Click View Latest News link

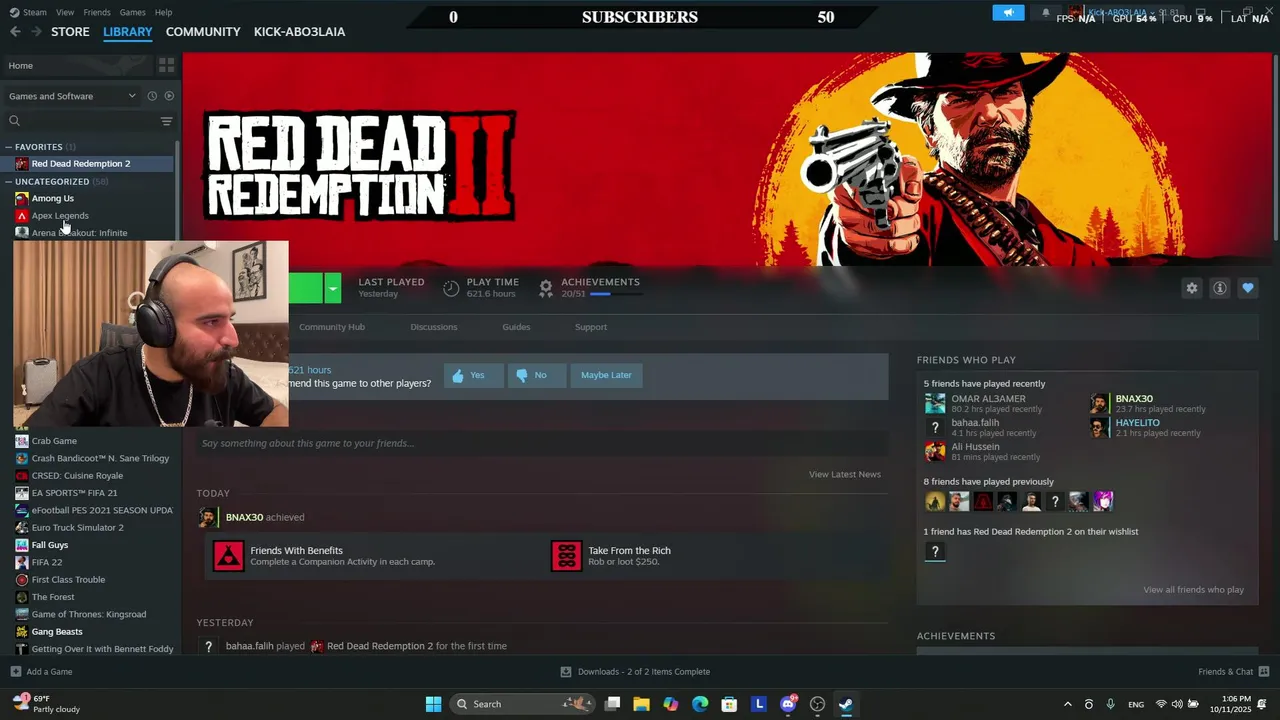coord(845,475)
